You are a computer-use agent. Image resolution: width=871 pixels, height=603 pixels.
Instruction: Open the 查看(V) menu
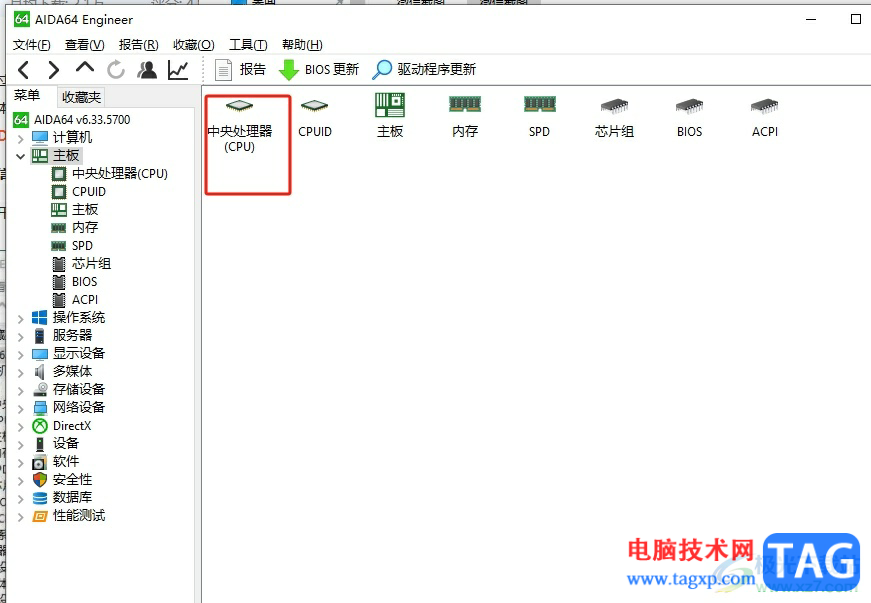click(x=84, y=45)
